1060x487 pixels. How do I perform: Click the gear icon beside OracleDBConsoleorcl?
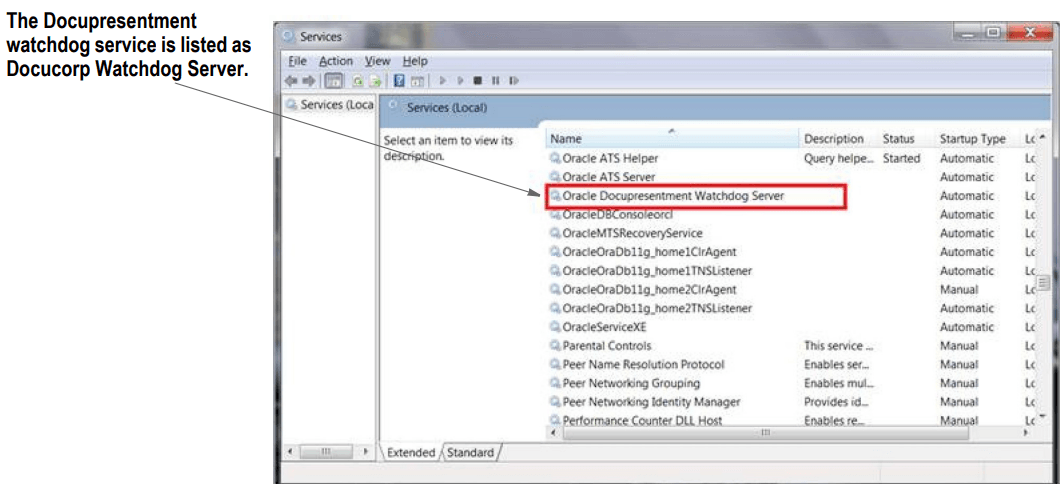click(556, 214)
